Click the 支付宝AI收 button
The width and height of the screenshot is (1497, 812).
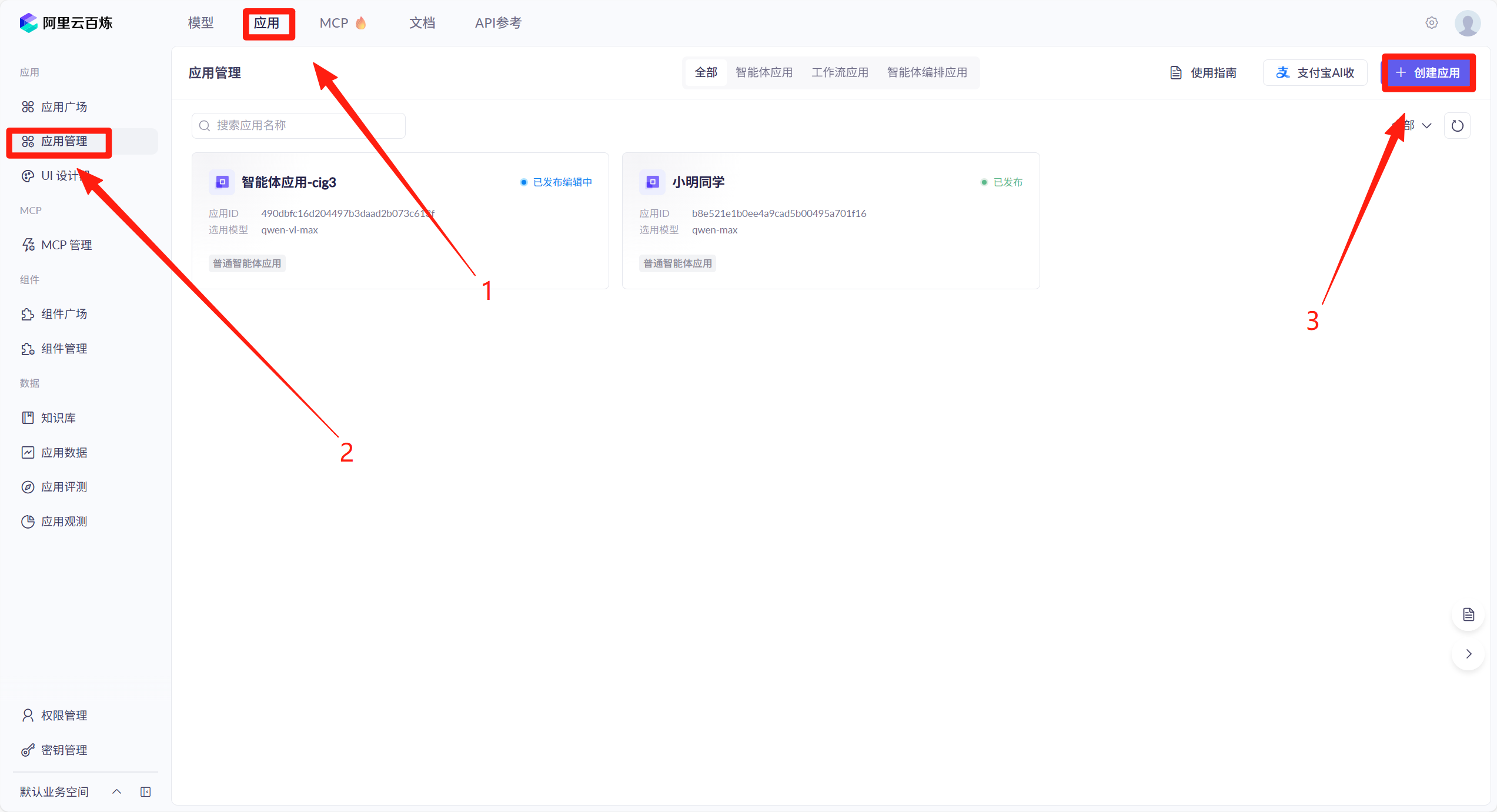[1315, 73]
